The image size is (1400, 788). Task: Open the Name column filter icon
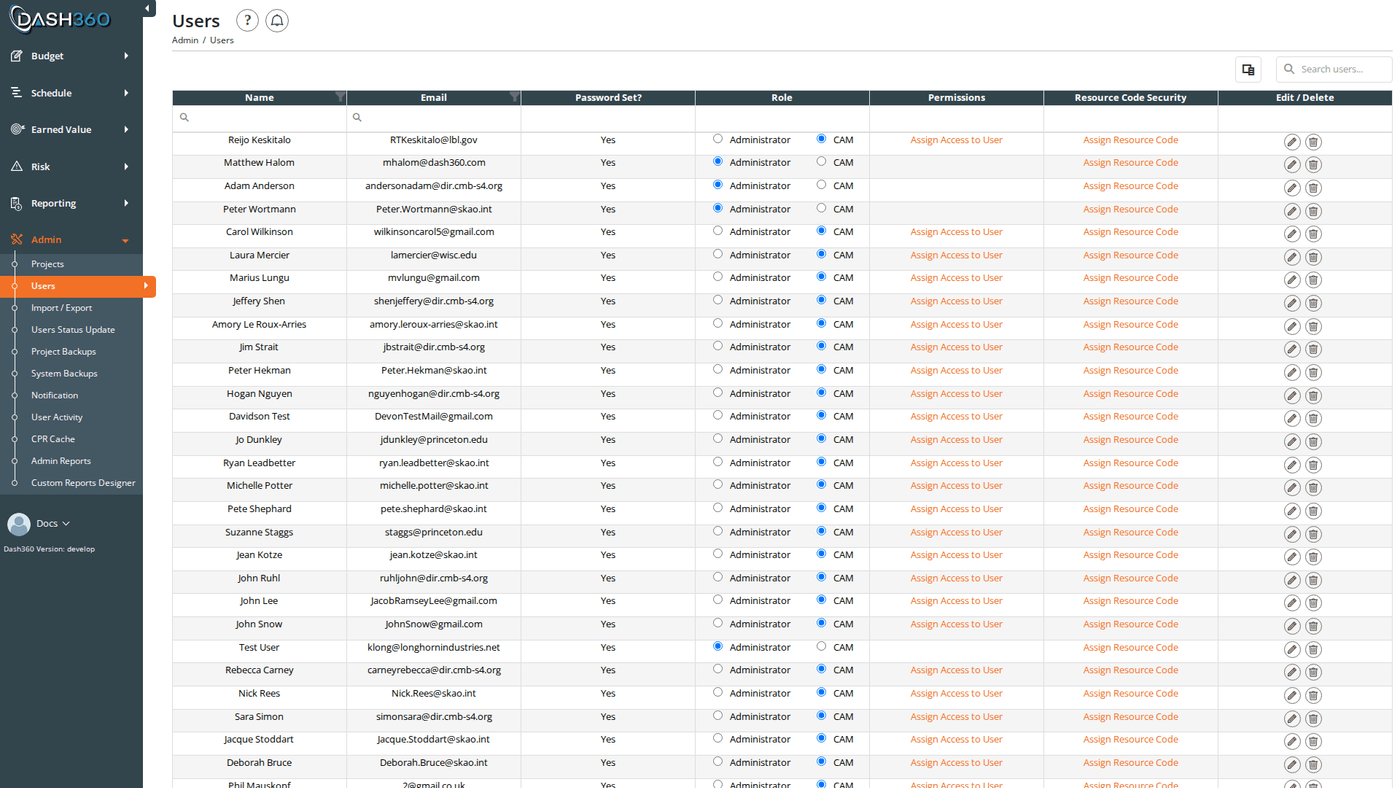(x=340, y=97)
